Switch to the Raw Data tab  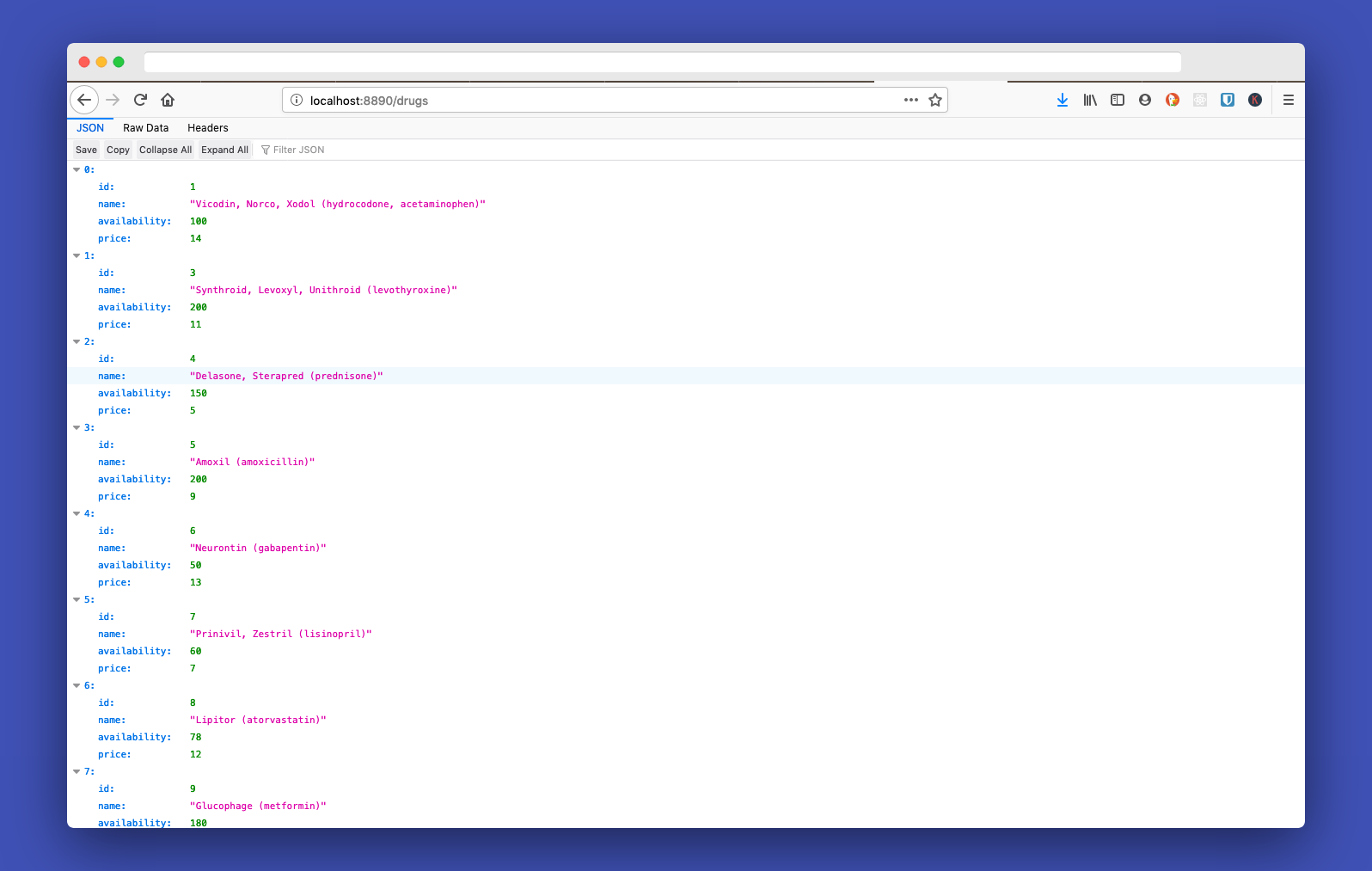[145, 128]
